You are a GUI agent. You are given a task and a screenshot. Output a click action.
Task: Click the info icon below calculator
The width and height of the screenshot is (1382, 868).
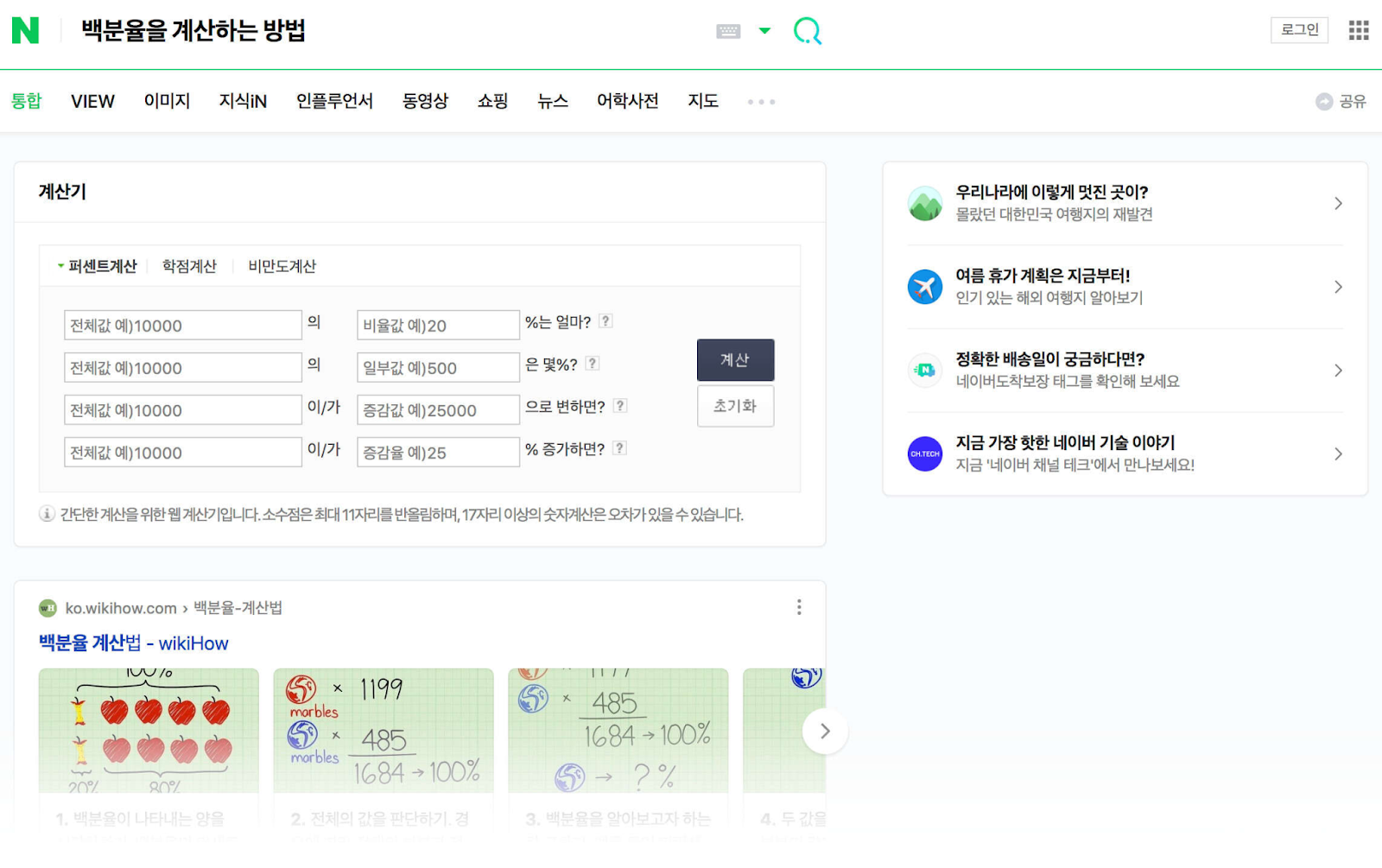[x=47, y=514]
